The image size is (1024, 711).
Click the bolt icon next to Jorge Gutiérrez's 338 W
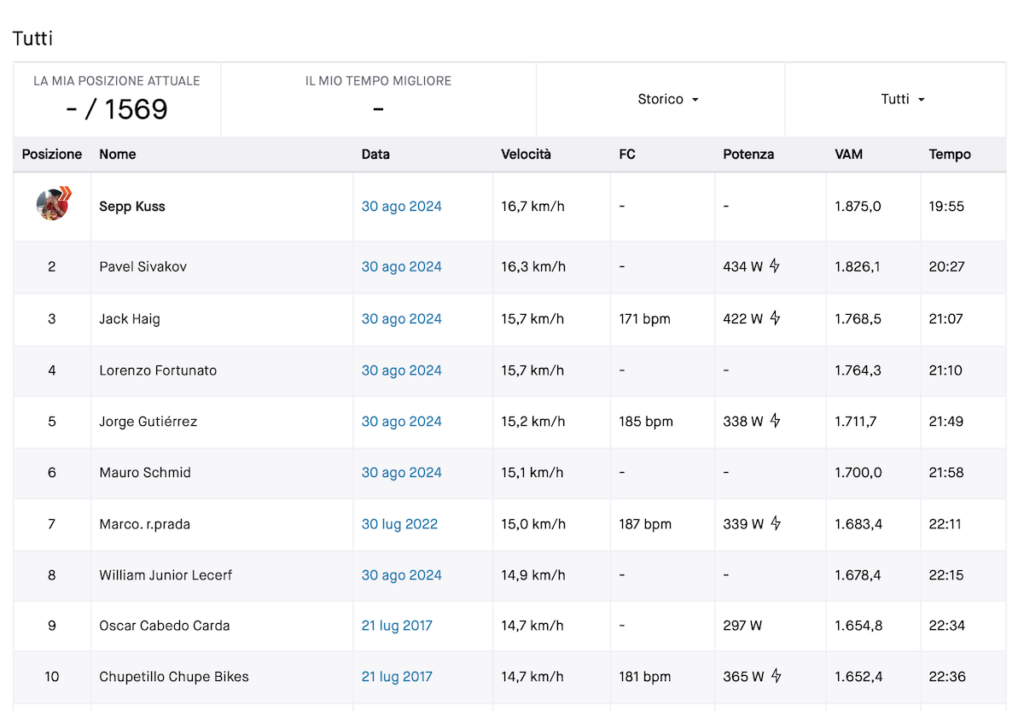tap(775, 420)
